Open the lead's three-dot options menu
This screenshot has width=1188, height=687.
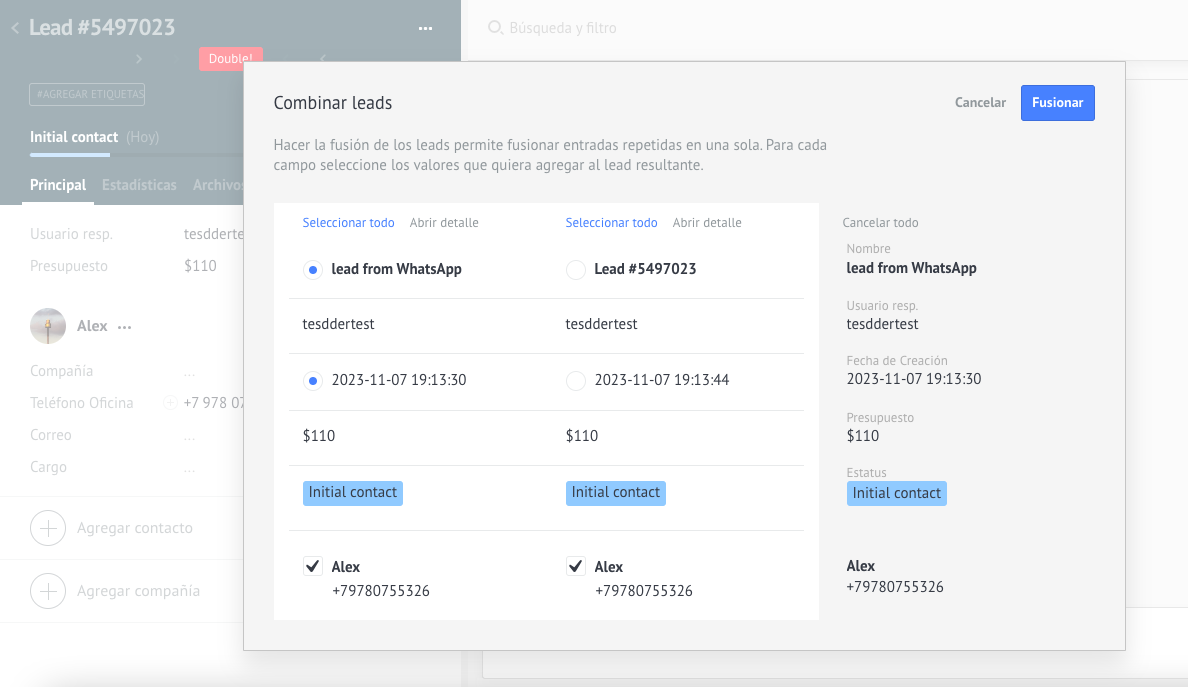click(x=425, y=28)
